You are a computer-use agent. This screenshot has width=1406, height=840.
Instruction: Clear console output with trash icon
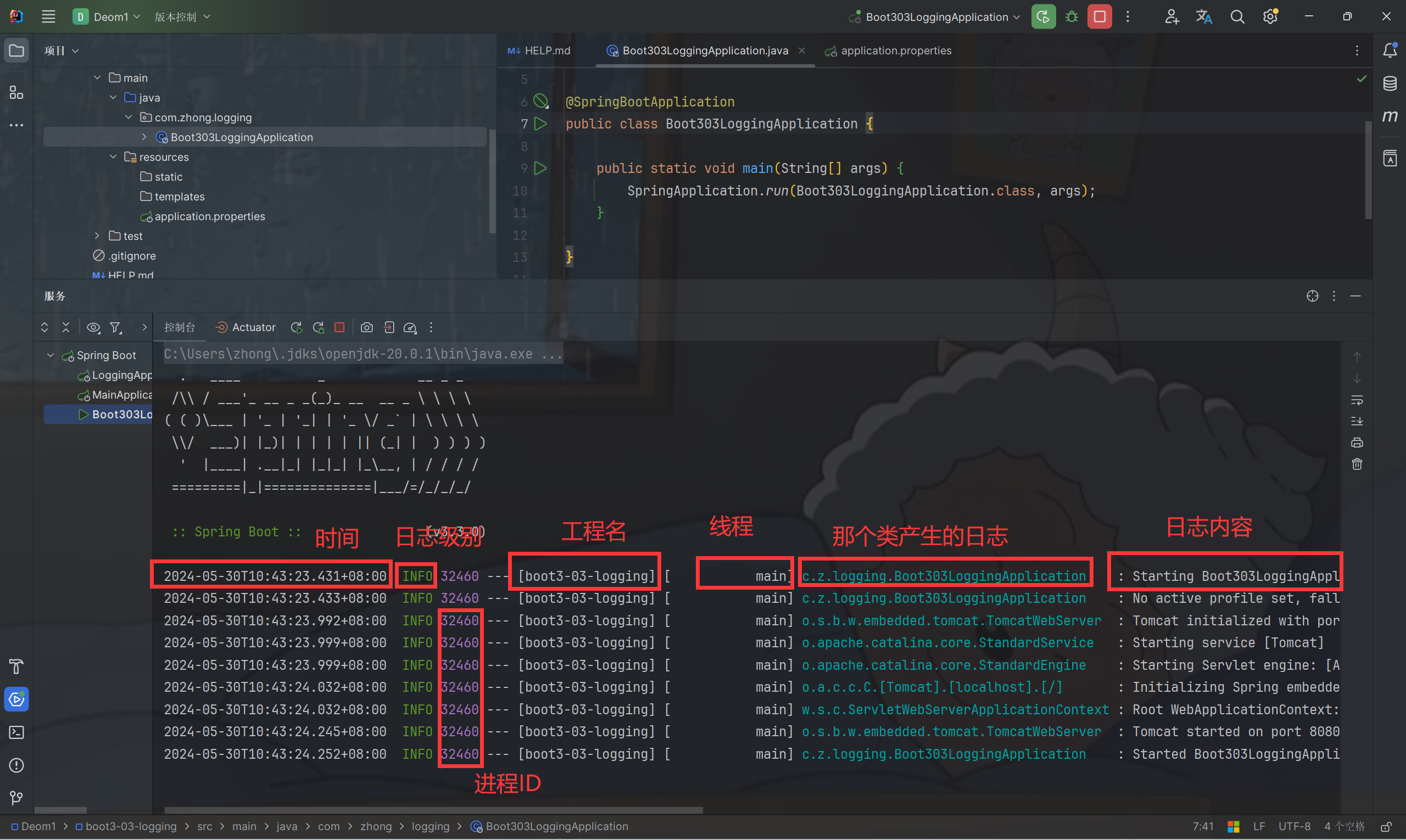(x=1357, y=464)
